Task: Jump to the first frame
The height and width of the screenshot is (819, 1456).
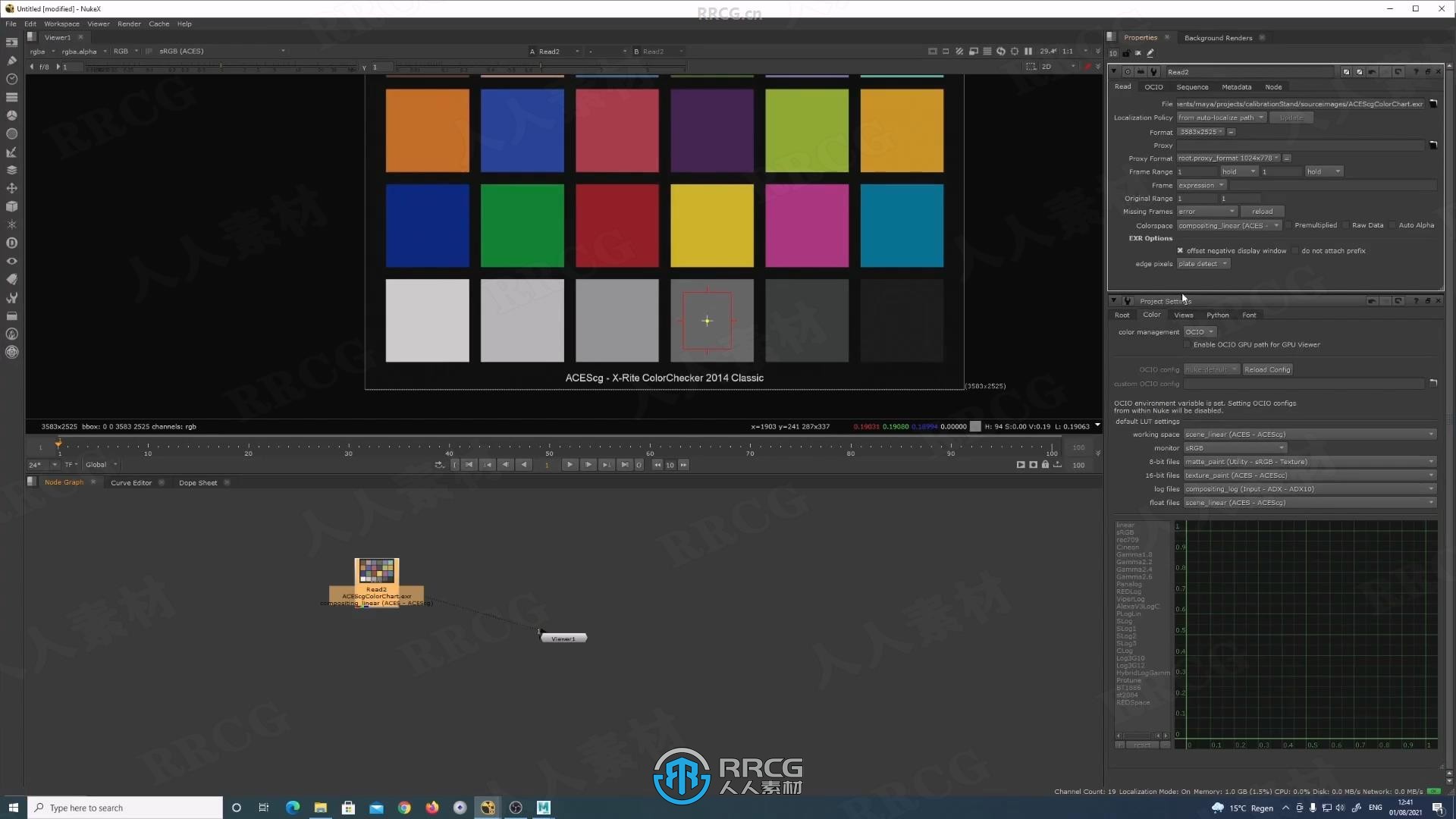Action: tap(469, 465)
